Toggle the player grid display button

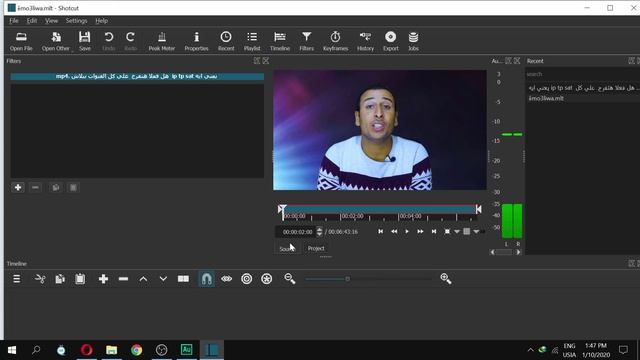467,231
